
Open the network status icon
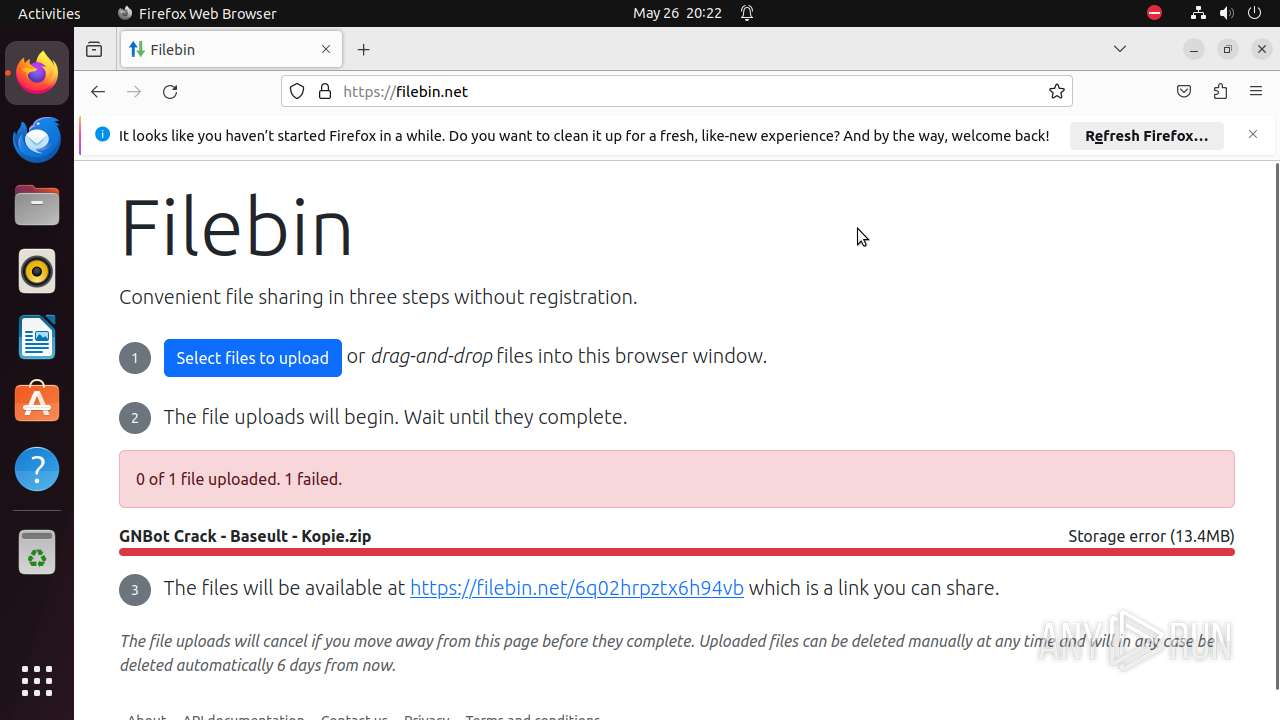click(x=1198, y=13)
